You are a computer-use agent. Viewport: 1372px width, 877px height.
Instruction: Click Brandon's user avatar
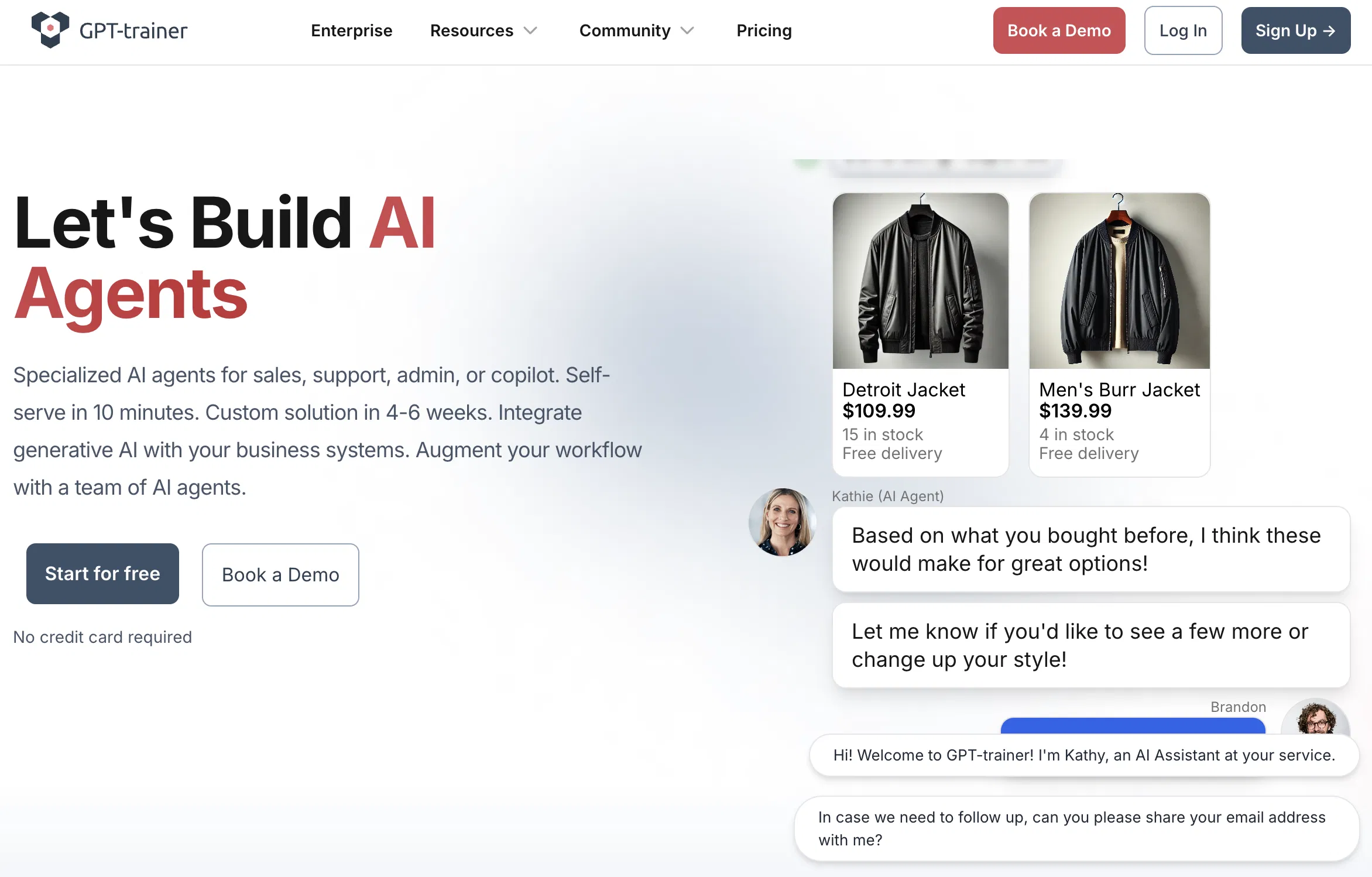[1316, 718]
